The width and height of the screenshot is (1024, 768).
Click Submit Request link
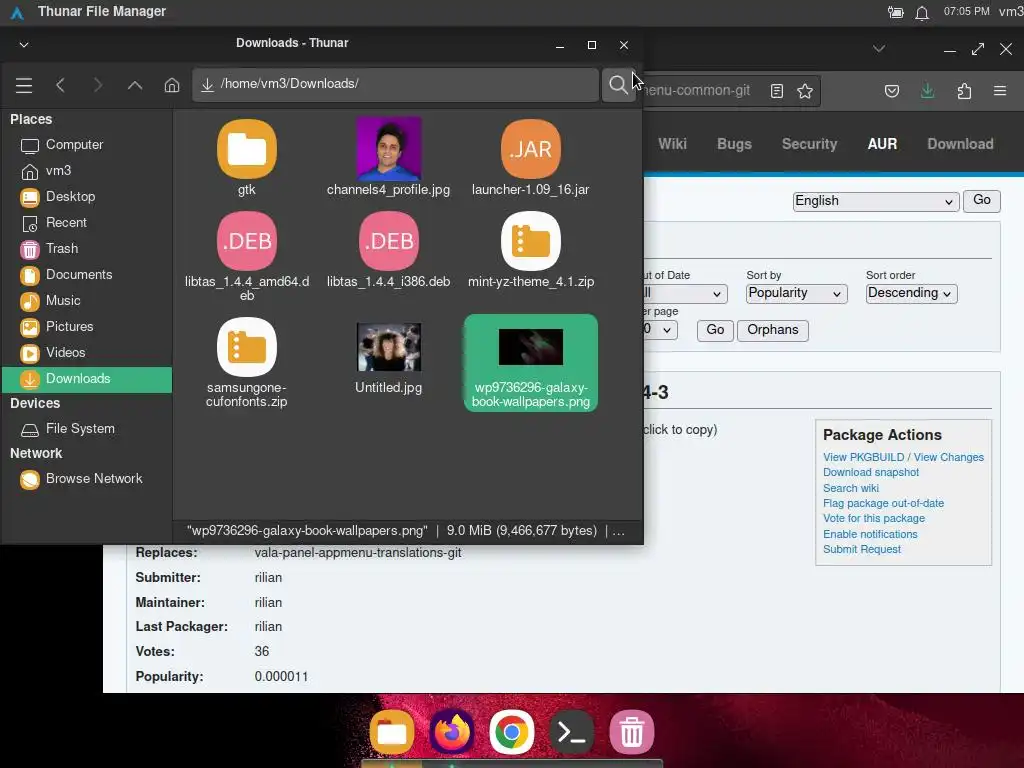[x=861, y=549]
